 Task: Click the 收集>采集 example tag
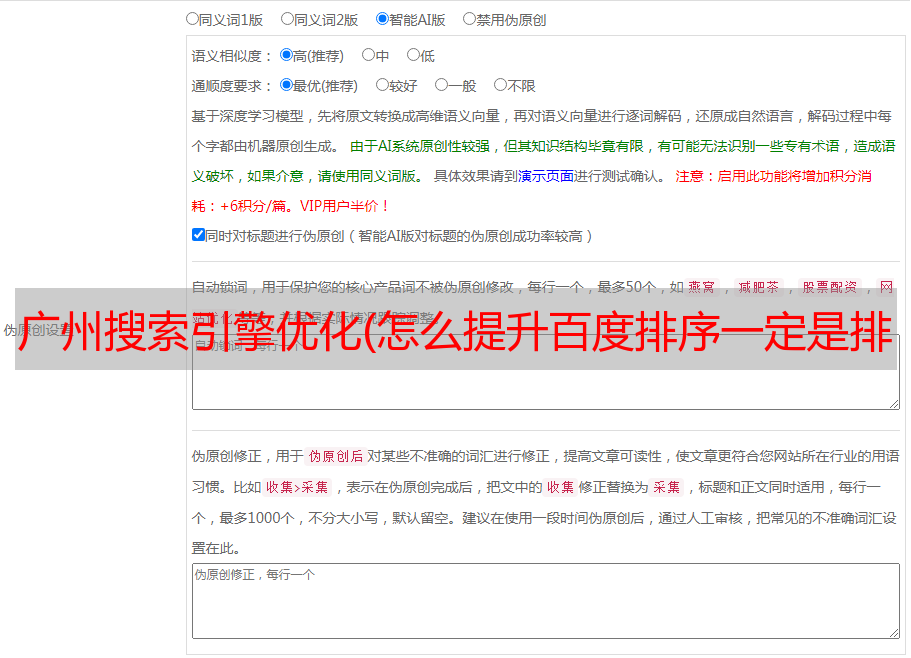pos(297,487)
